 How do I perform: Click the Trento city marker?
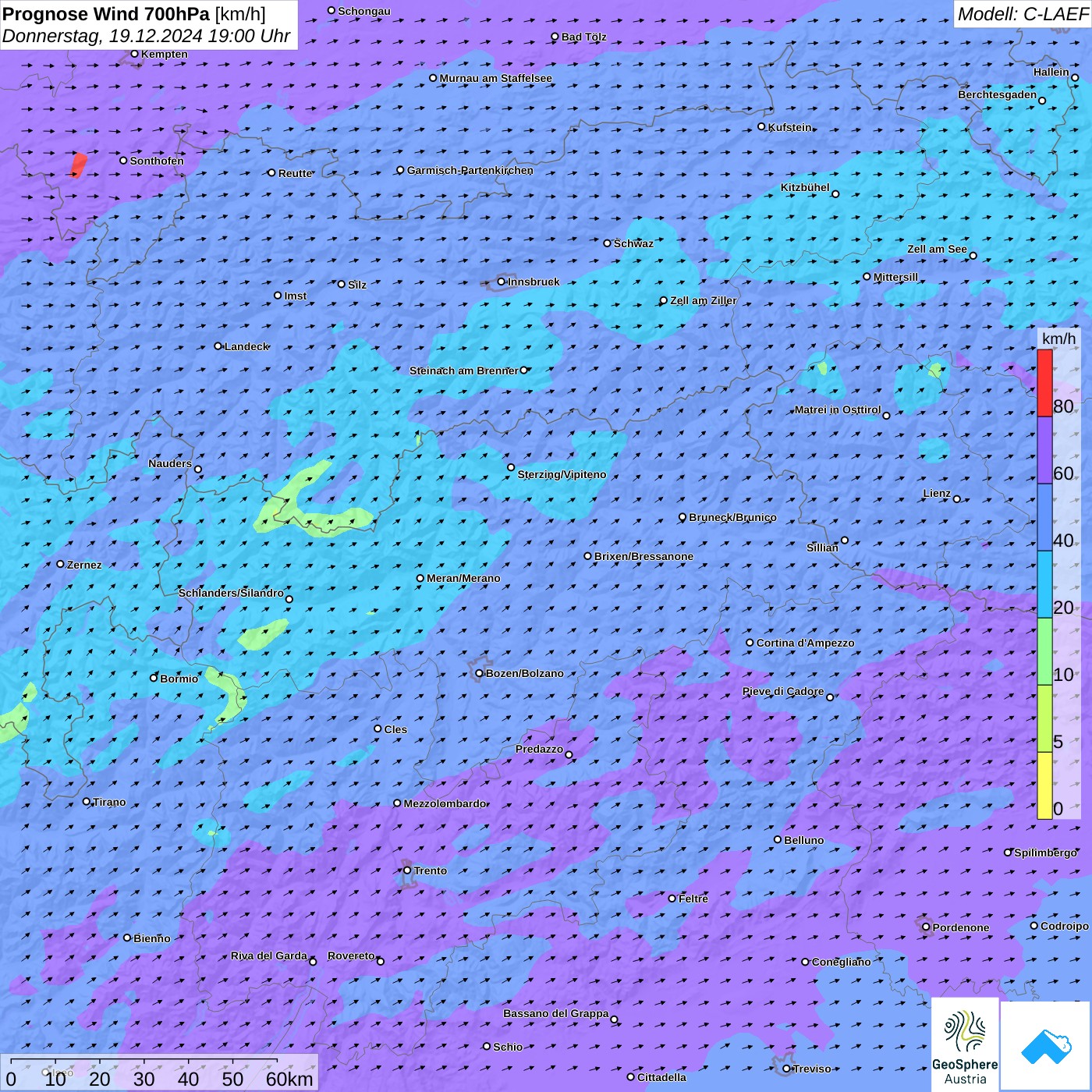click(407, 870)
